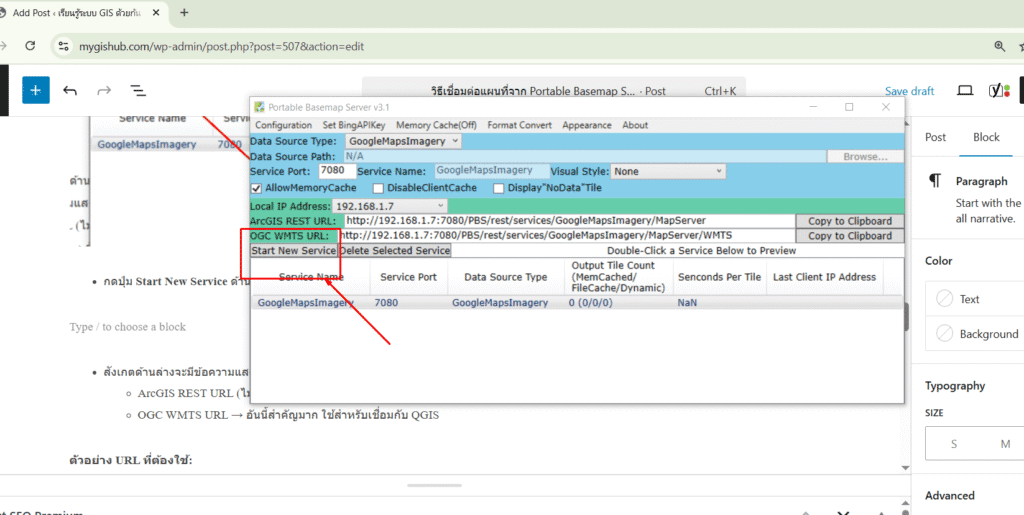Click the Start New Service button
Image resolution: width=1024 pixels, height=515 pixels.
(294, 251)
